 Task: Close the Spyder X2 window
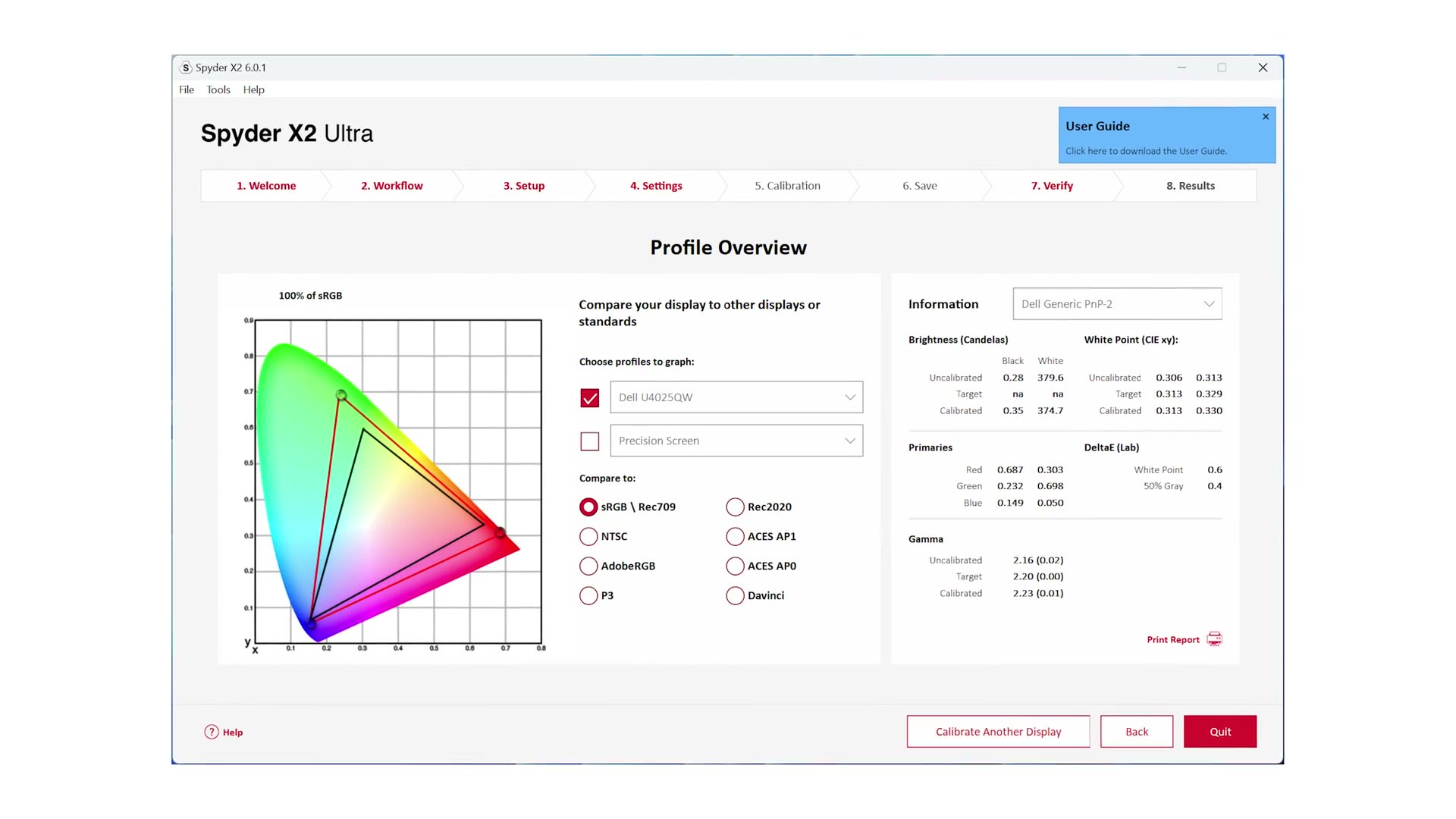click(1263, 67)
